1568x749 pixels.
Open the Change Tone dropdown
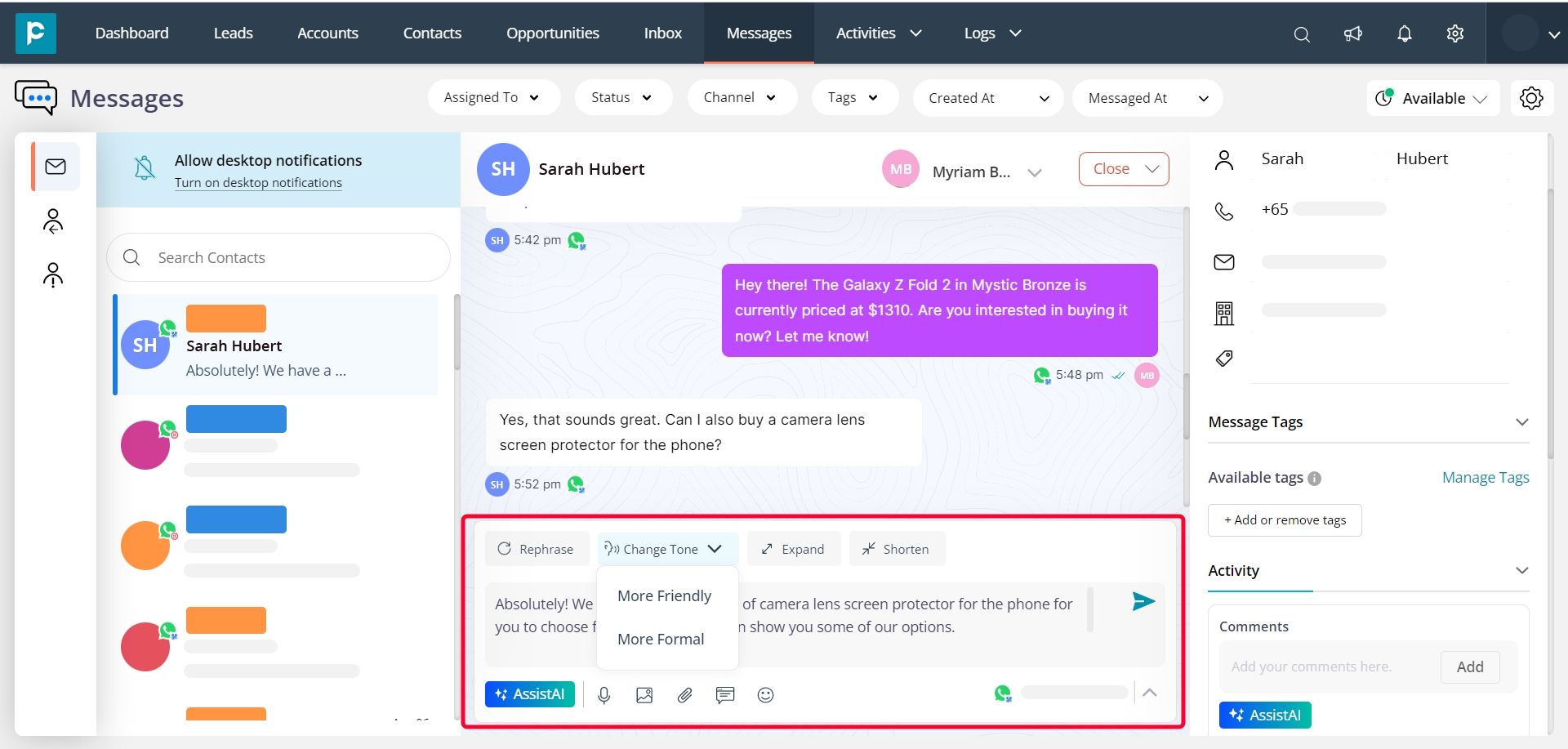[x=667, y=549]
